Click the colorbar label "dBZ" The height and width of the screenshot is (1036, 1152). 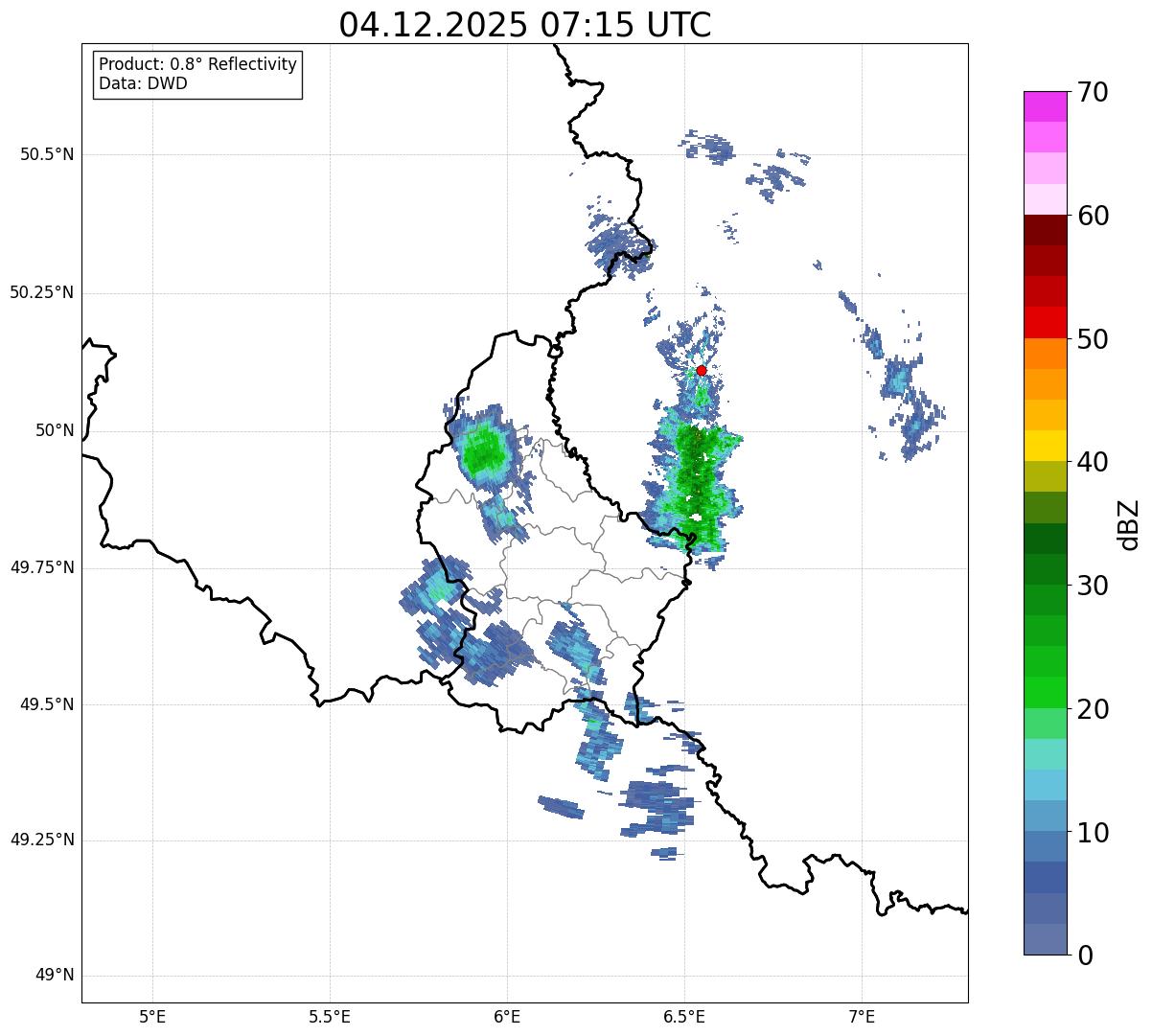tap(1129, 524)
